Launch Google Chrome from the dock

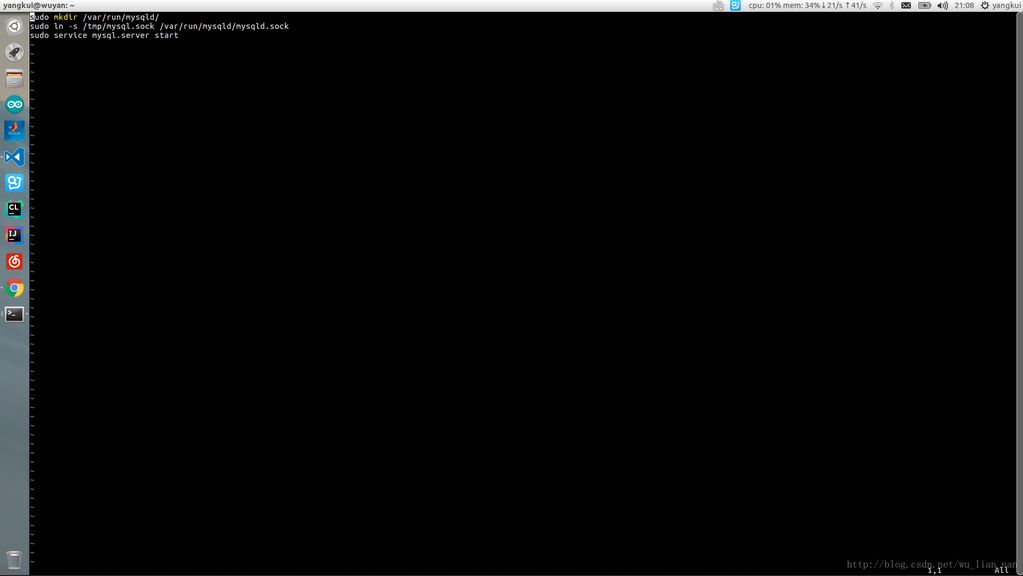point(14,288)
